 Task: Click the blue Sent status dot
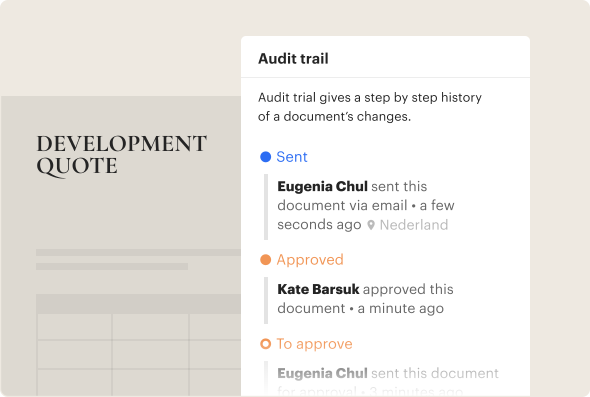pyautogui.click(x=266, y=157)
